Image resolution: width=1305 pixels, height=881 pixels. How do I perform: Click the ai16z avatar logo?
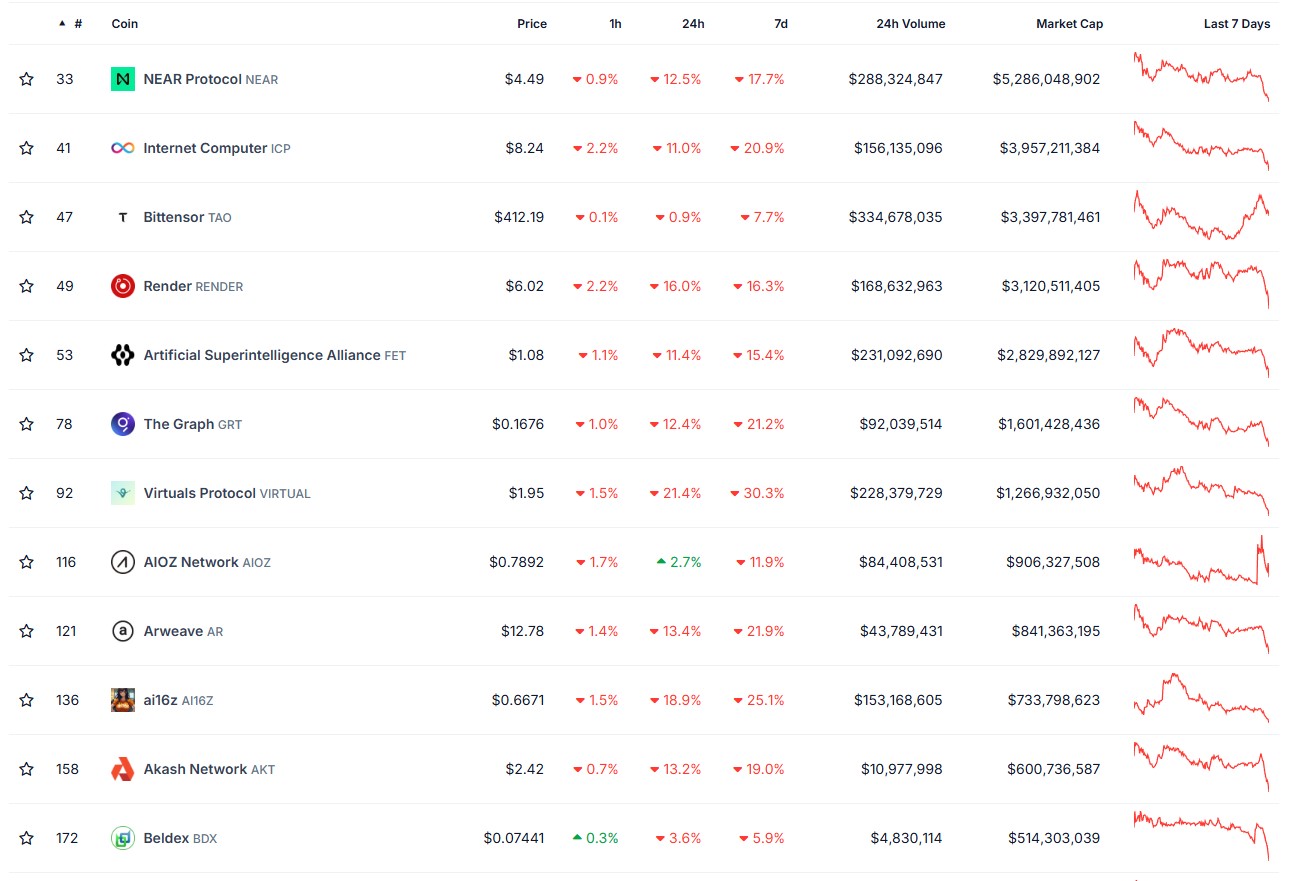pos(123,700)
